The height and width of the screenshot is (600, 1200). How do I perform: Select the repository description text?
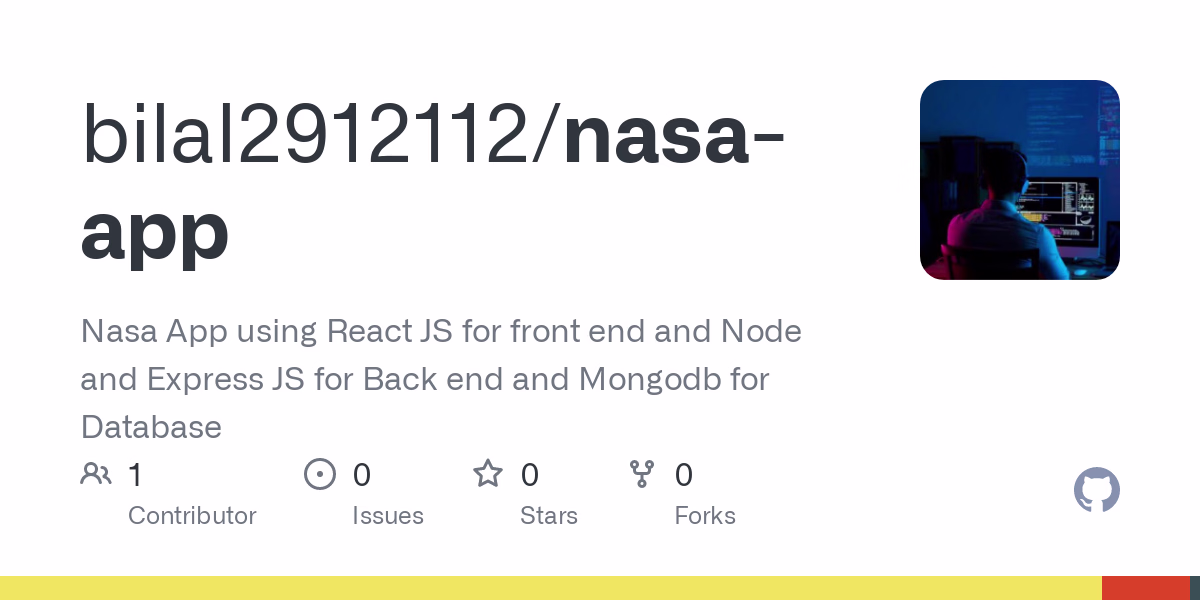pos(440,379)
